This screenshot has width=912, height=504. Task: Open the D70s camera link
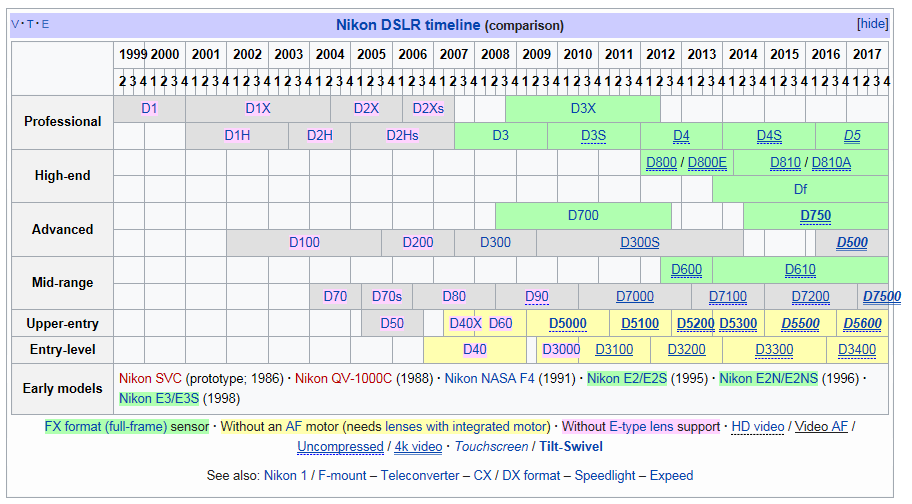387,296
